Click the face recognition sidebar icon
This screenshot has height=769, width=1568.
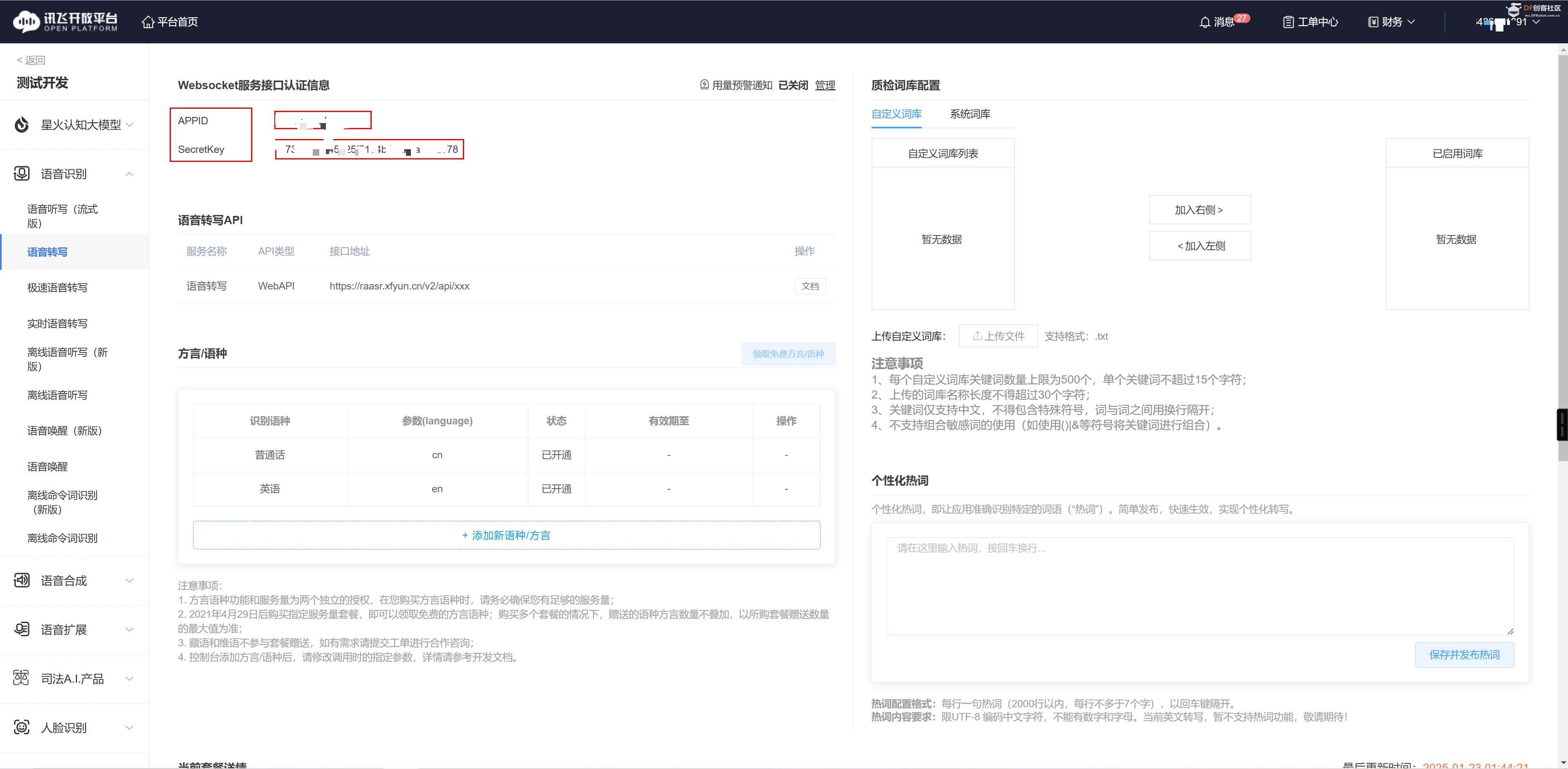tap(22, 727)
